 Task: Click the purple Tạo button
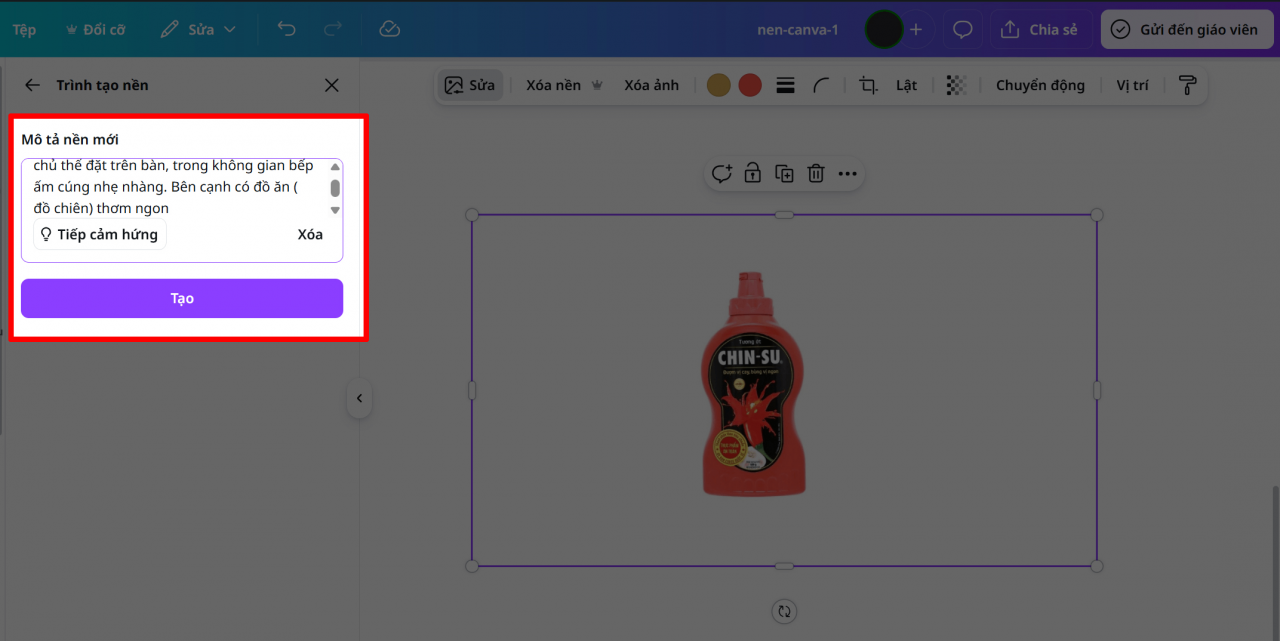(x=182, y=298)
